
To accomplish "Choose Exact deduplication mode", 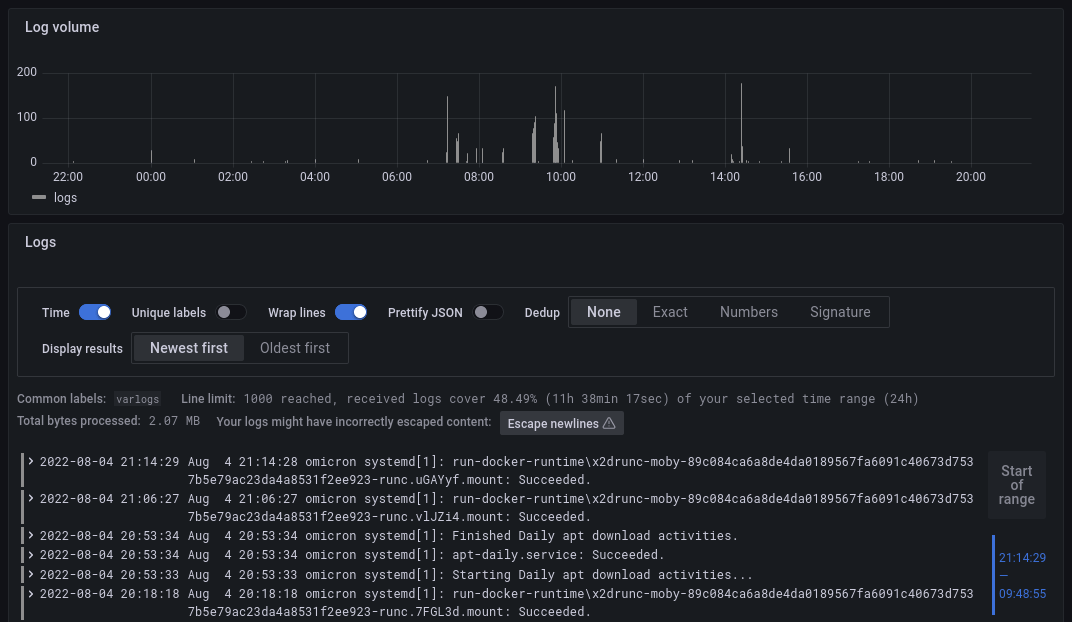I will (670, 312).
